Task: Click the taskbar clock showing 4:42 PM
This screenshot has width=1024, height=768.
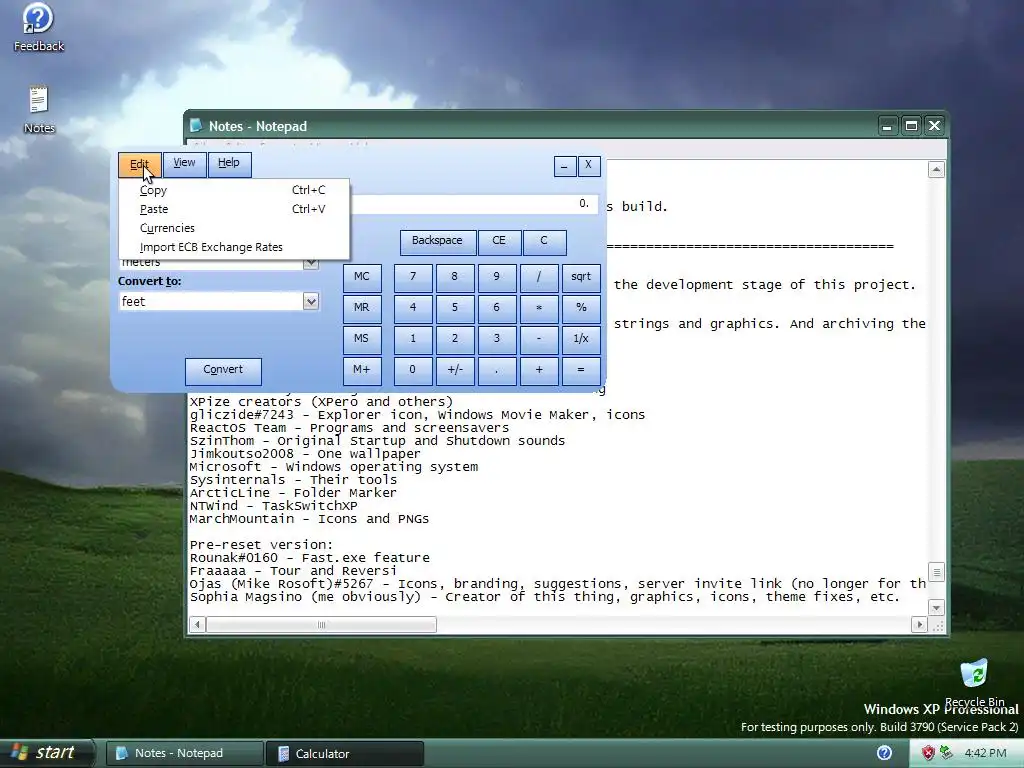Action: tap(985, 753)
